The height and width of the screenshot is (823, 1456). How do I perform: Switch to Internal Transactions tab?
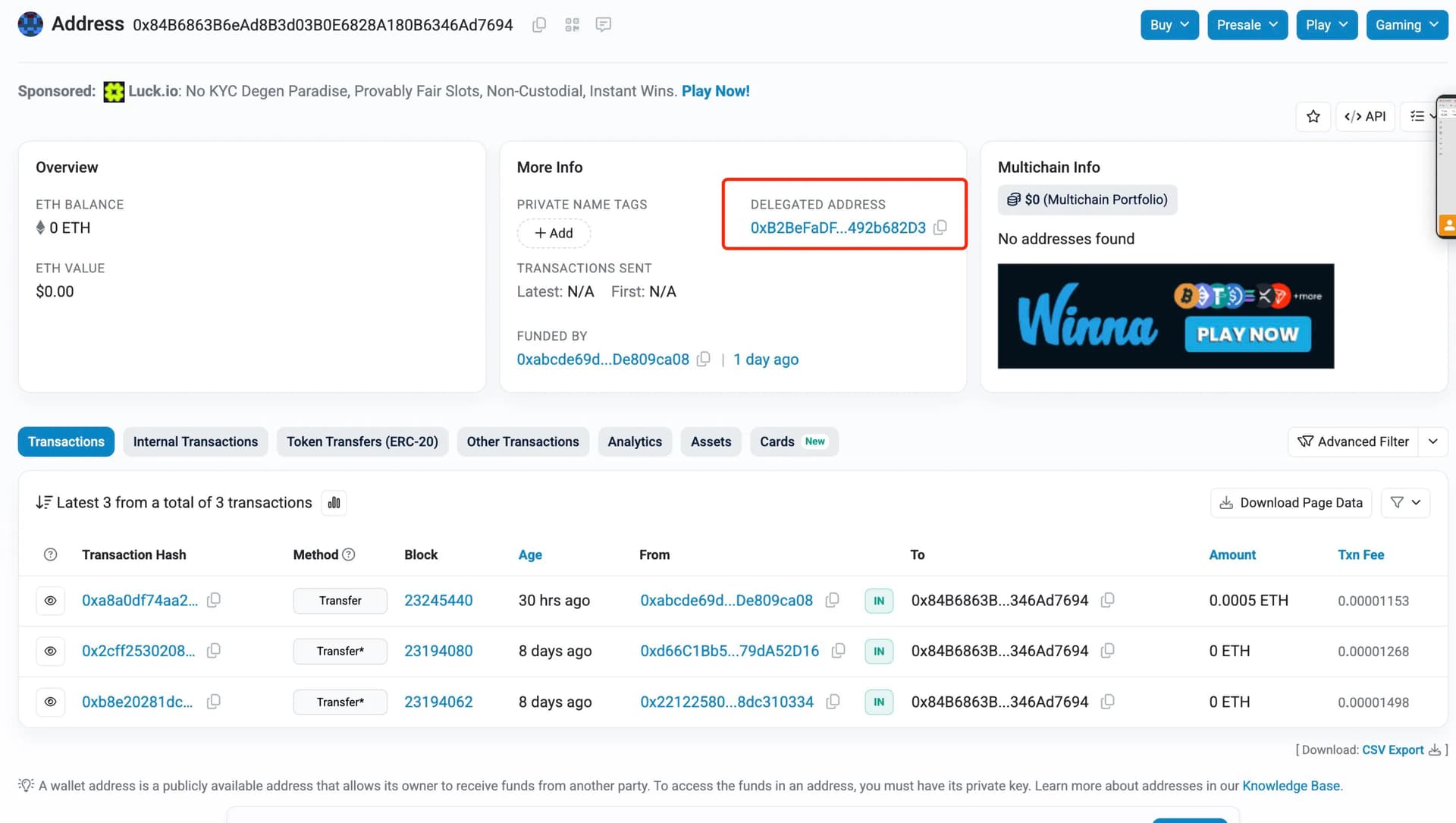coord(196,441)
